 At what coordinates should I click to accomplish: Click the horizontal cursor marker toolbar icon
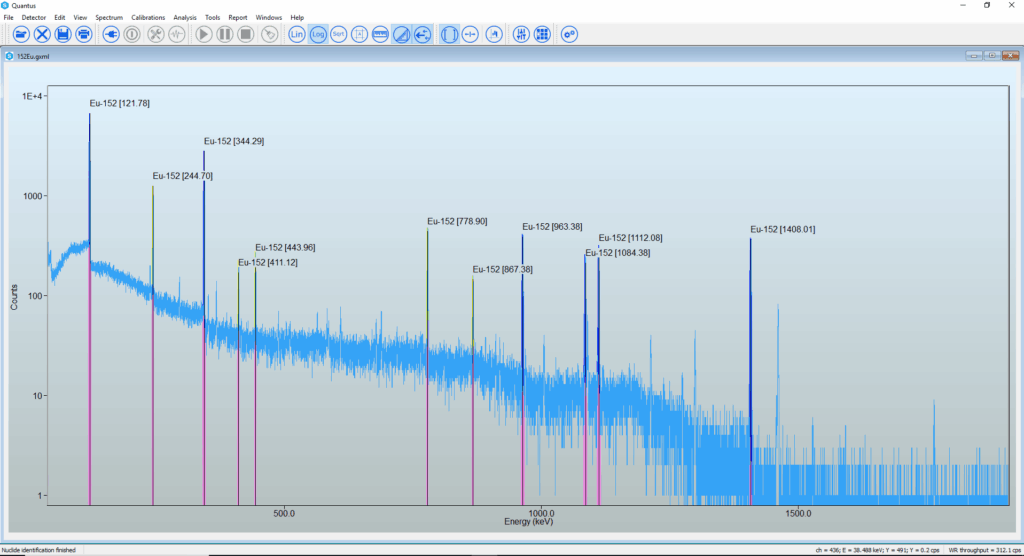pyautogui.click(x=470, y=35)
